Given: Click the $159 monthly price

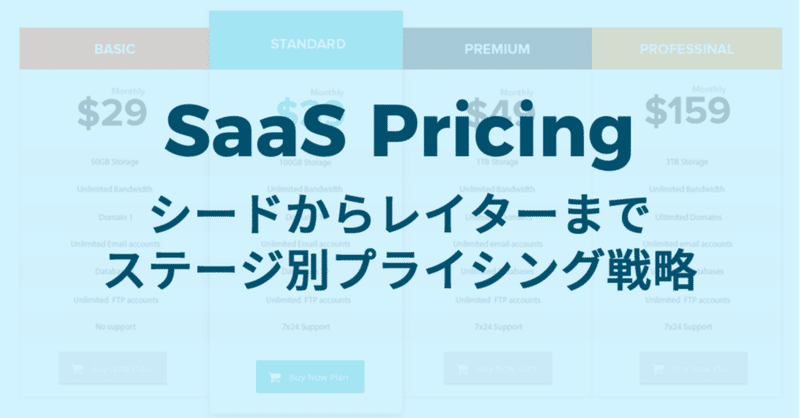Looking at the screenshot, I should coord(687,111).
